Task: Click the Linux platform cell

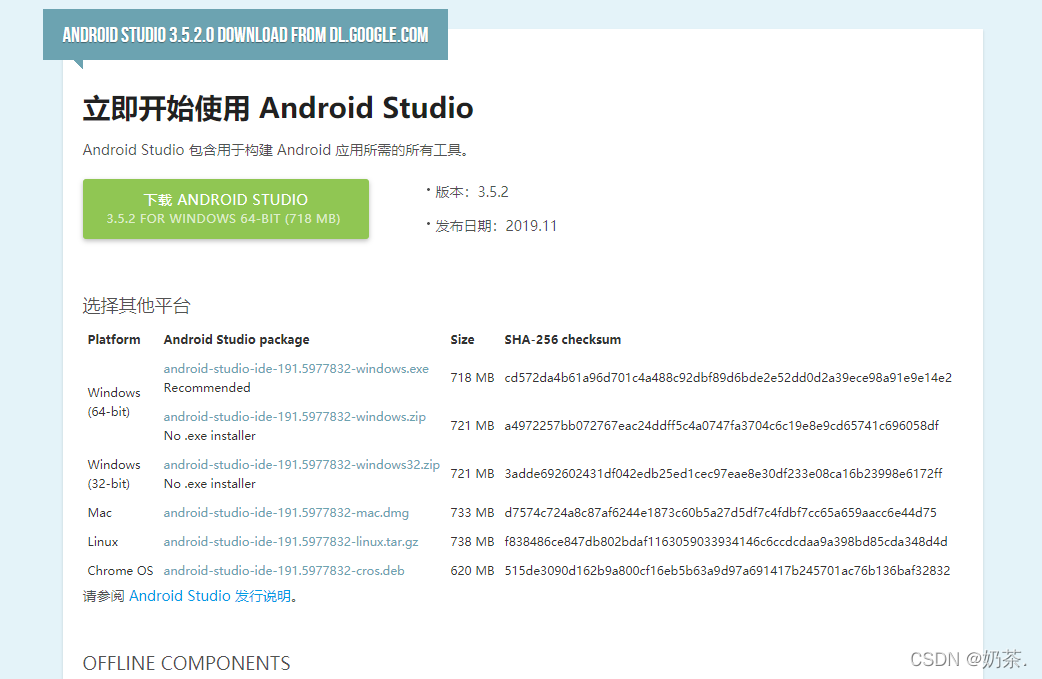Action: point(102,541)
